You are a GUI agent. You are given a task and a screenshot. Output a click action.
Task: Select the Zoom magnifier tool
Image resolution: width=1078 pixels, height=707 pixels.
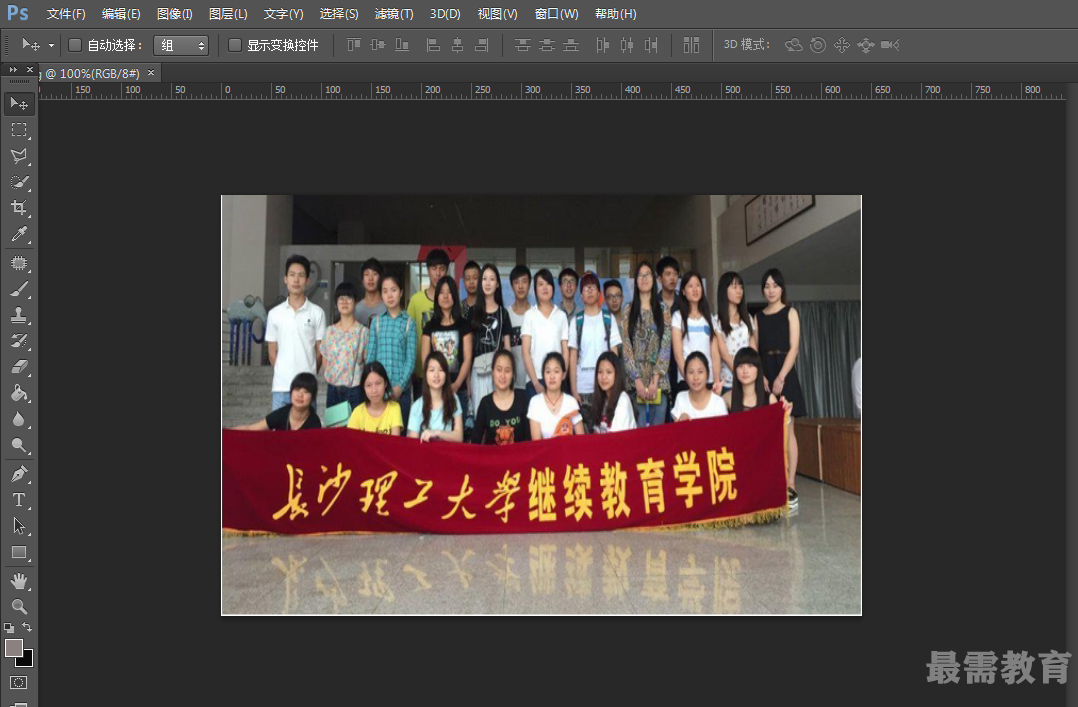[x=19, y=607]
